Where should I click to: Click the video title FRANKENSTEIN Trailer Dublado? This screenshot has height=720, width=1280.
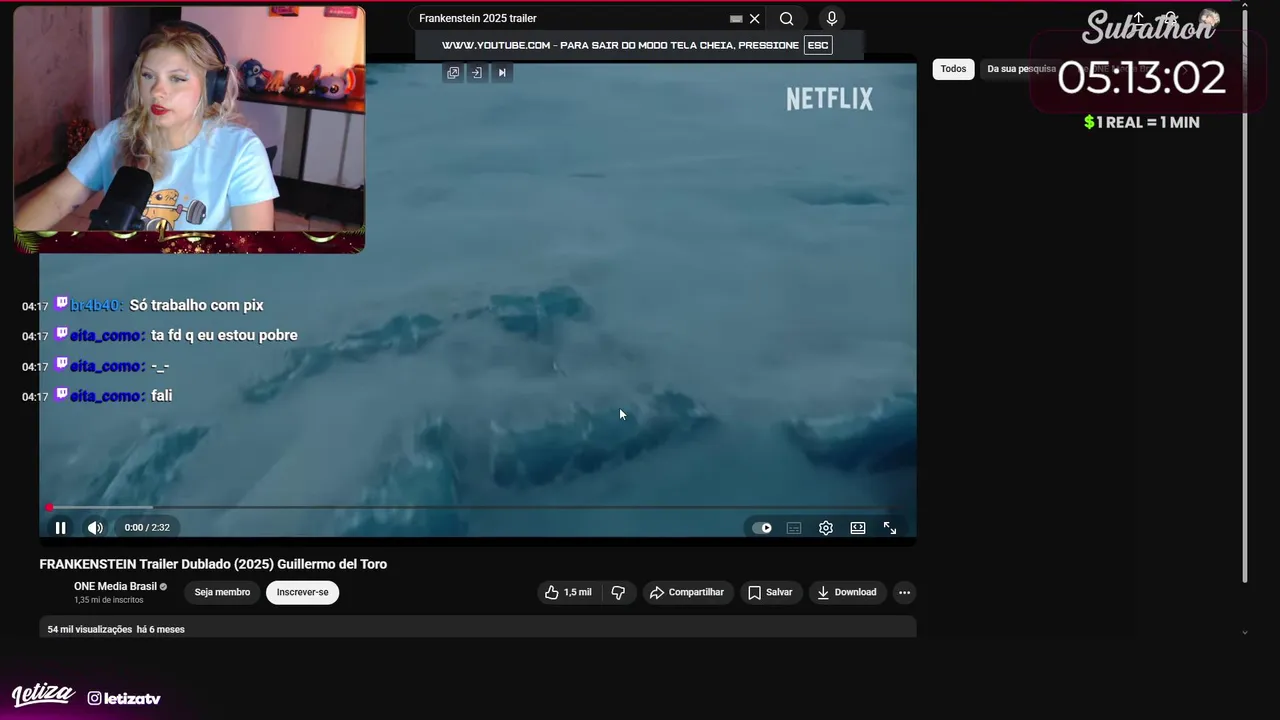[x=213, y=564]
